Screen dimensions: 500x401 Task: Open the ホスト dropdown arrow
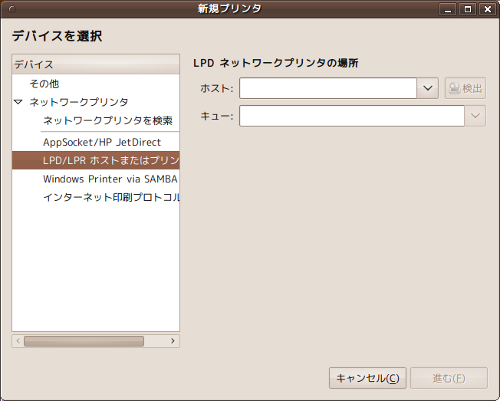click(x=428, y=88)
